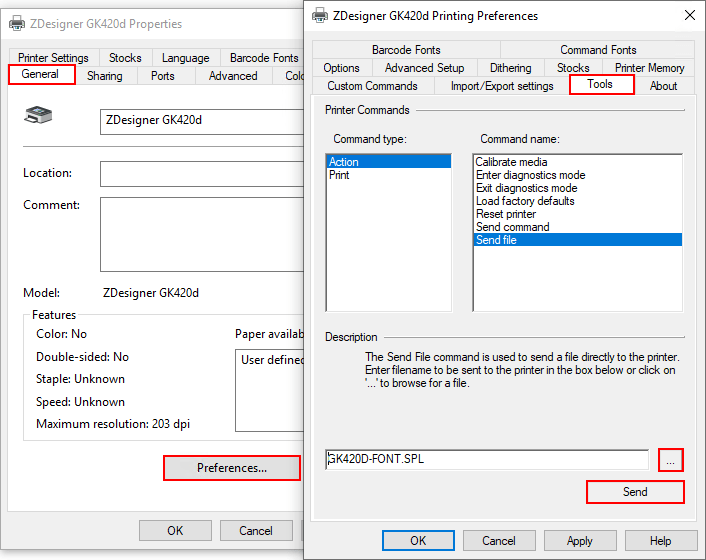The width and height of the screenshot is (706, 560).
Task: Open Printer Settings tab in Properties window
Action: tap(53, 58)
